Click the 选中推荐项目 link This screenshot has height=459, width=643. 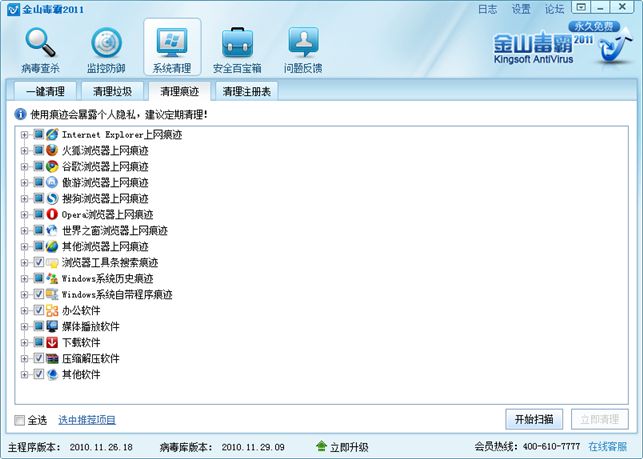(x=87, y=420)
